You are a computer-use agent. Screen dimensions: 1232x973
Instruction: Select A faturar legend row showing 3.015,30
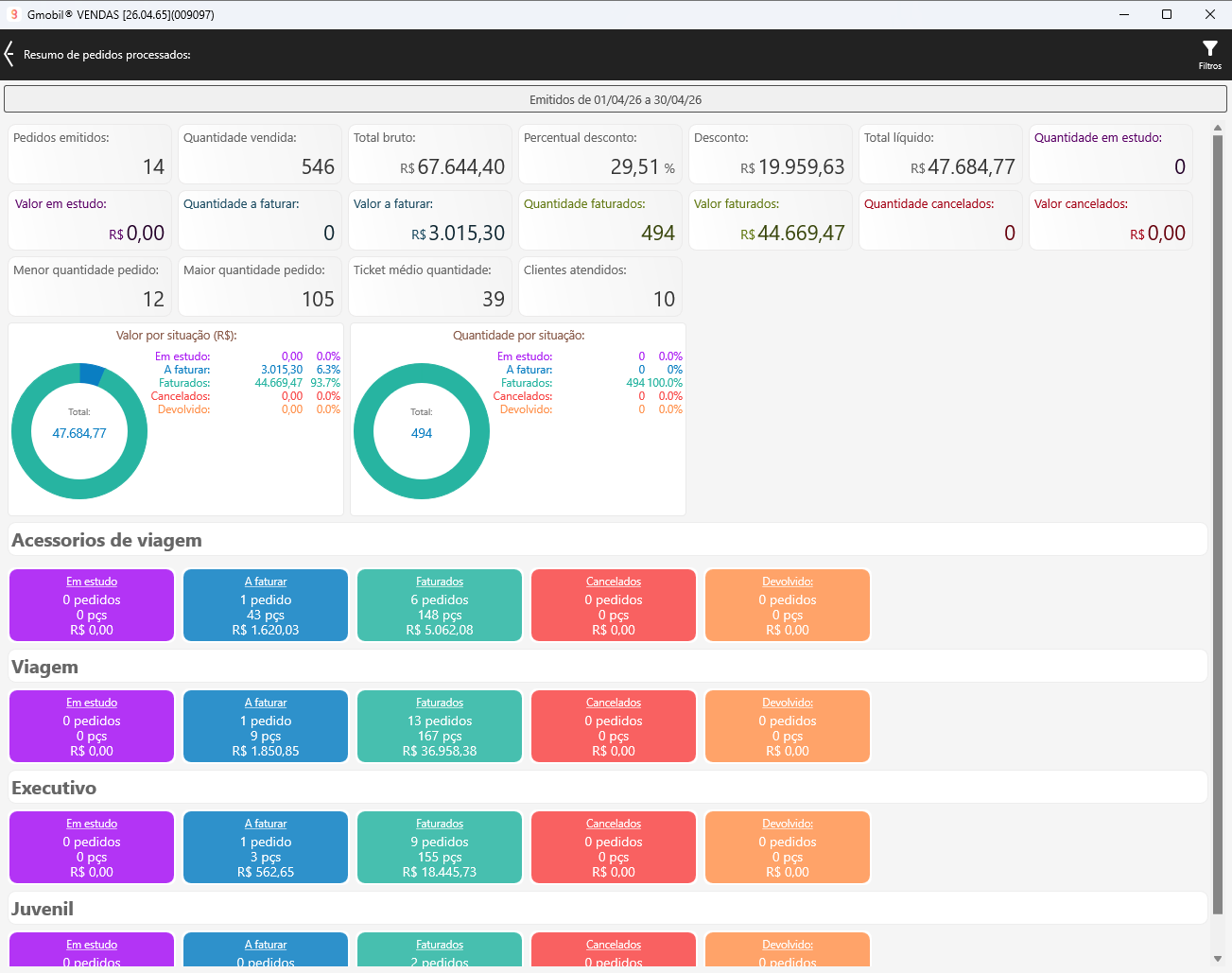[x=248, y=370]
